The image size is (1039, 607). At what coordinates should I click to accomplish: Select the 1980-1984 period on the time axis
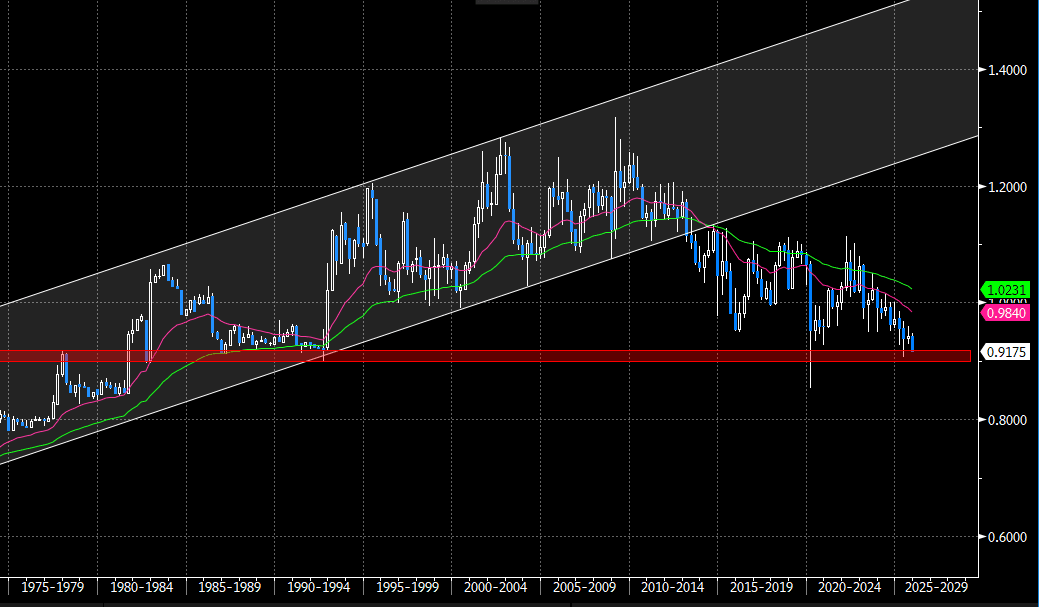(141, 588)
